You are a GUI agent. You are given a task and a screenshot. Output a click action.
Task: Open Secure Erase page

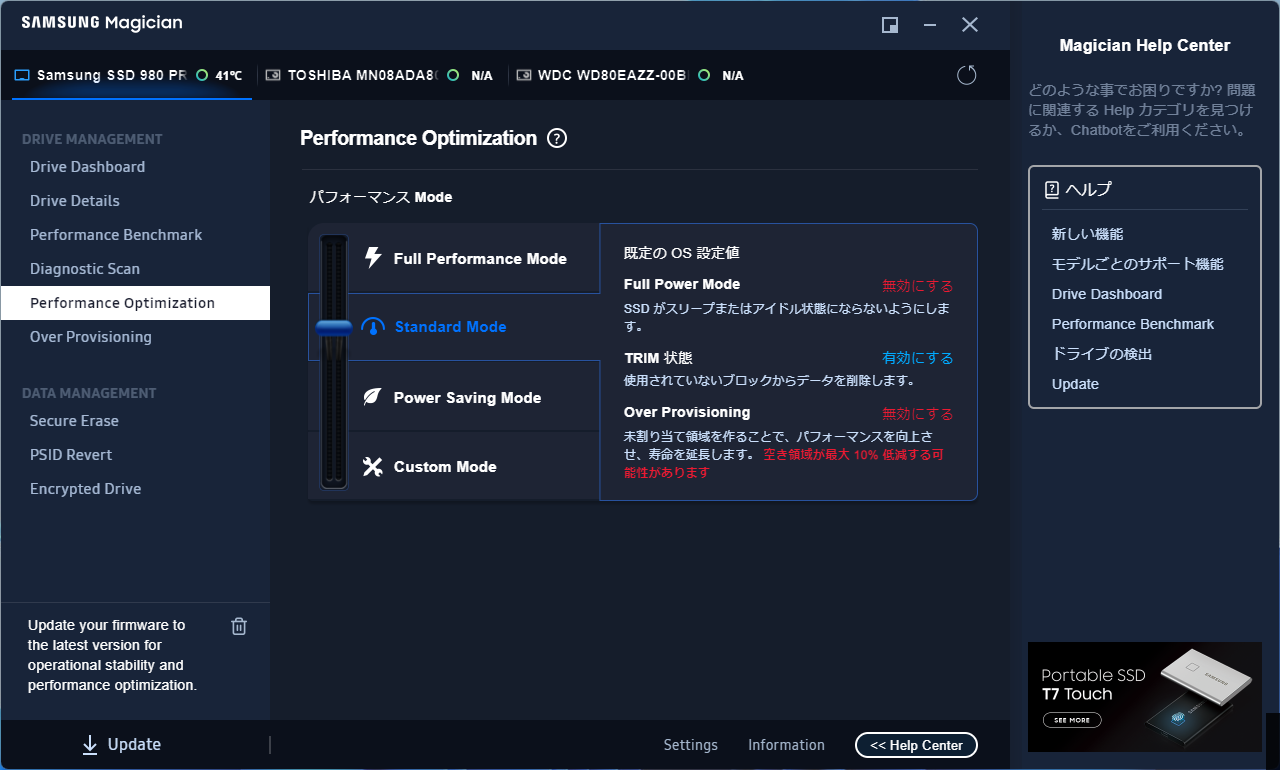pyautogui.click(x=74, y=421)
